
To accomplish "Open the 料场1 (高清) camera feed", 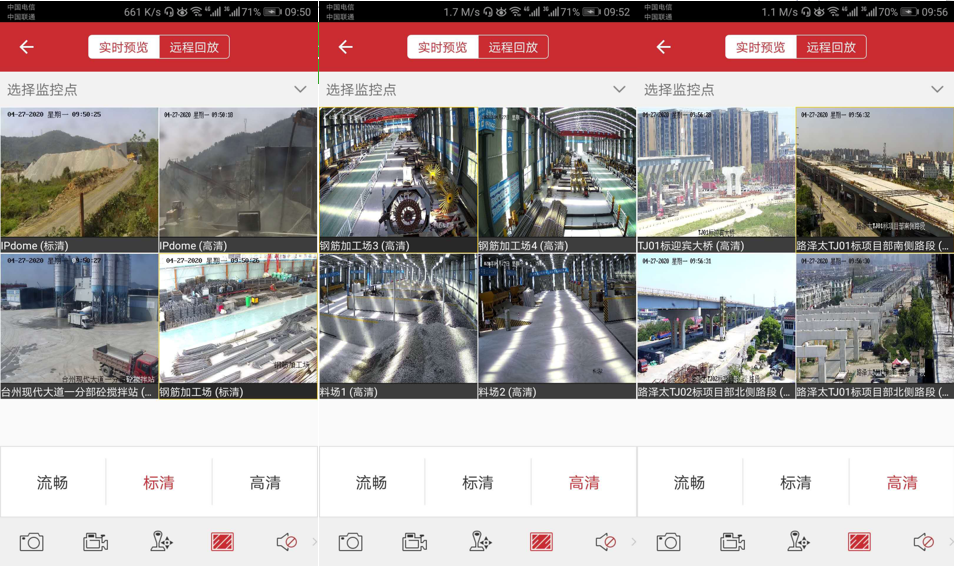I will [x=398, y=319].
